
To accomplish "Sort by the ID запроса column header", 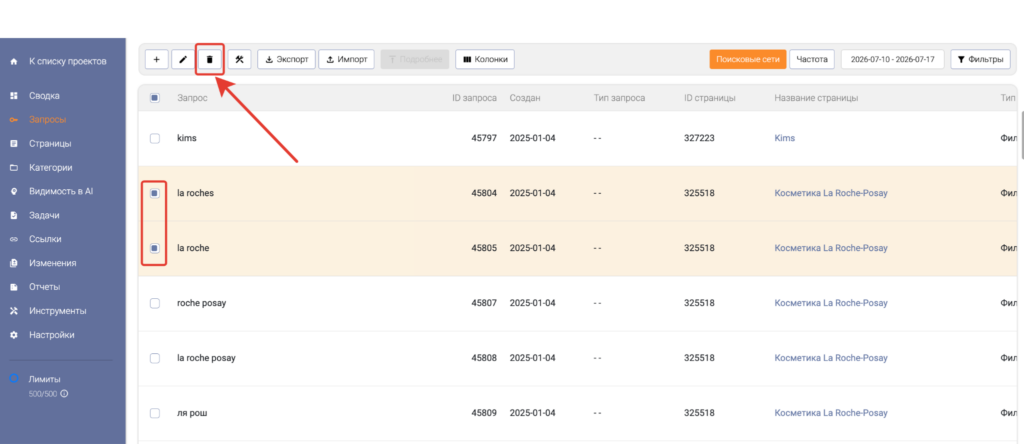I will coord(474,98).
